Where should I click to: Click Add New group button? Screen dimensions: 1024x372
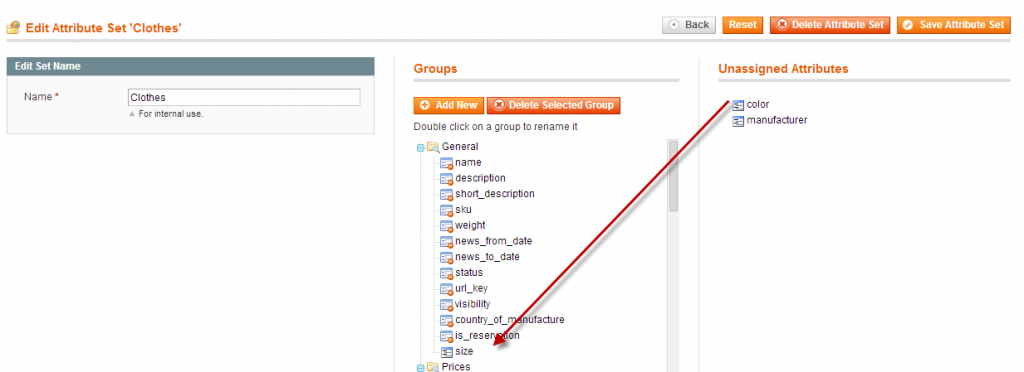[449, 106]
